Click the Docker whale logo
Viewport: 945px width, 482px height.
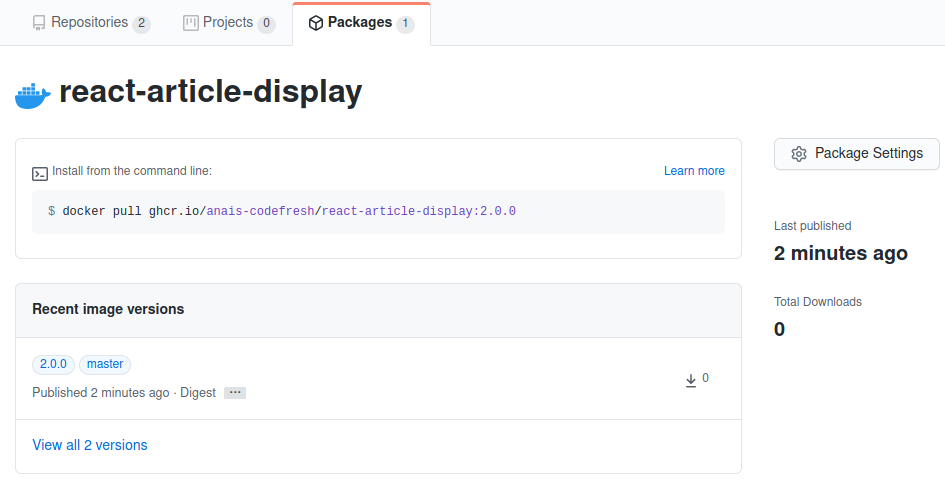[x=33, y=95]
